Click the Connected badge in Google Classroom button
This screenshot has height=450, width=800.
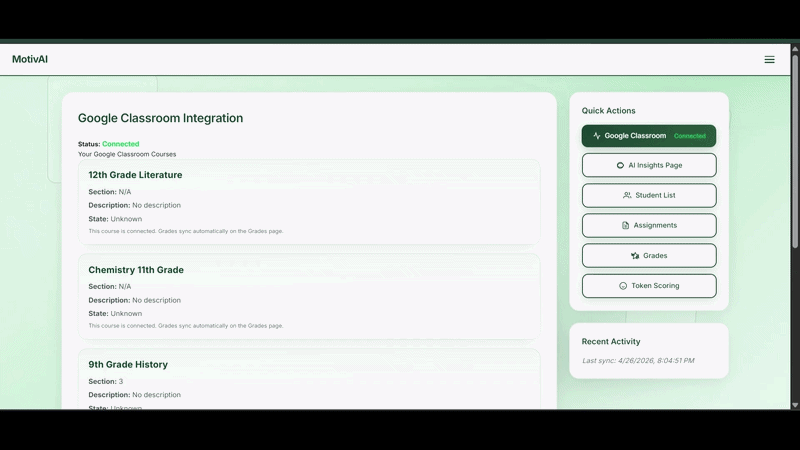pyautogui.click(x=690, y=136)
